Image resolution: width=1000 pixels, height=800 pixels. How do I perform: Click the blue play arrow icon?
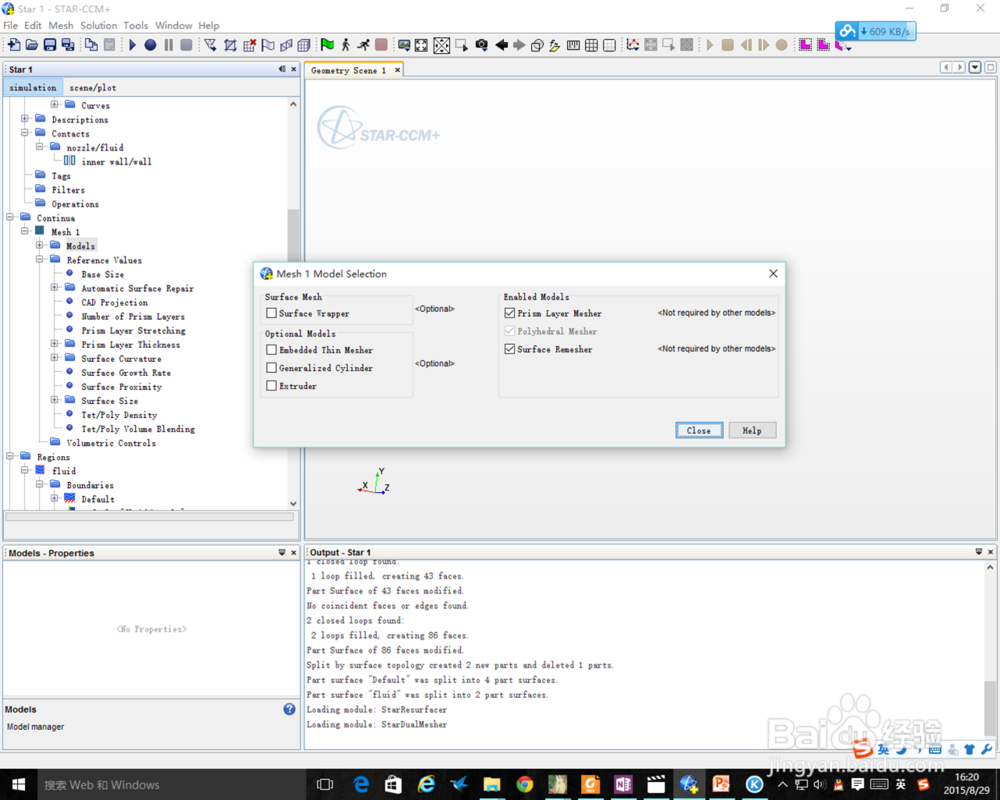point(132,45)
